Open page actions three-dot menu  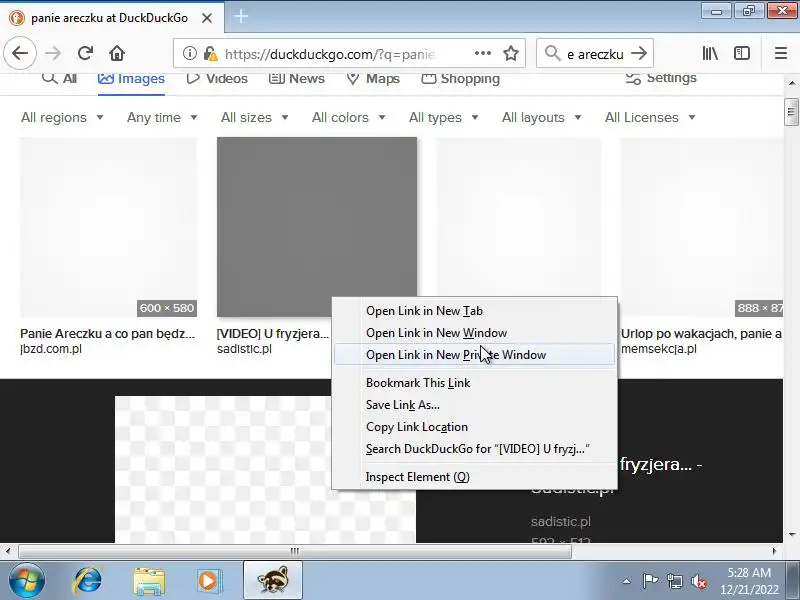[483, 53]
